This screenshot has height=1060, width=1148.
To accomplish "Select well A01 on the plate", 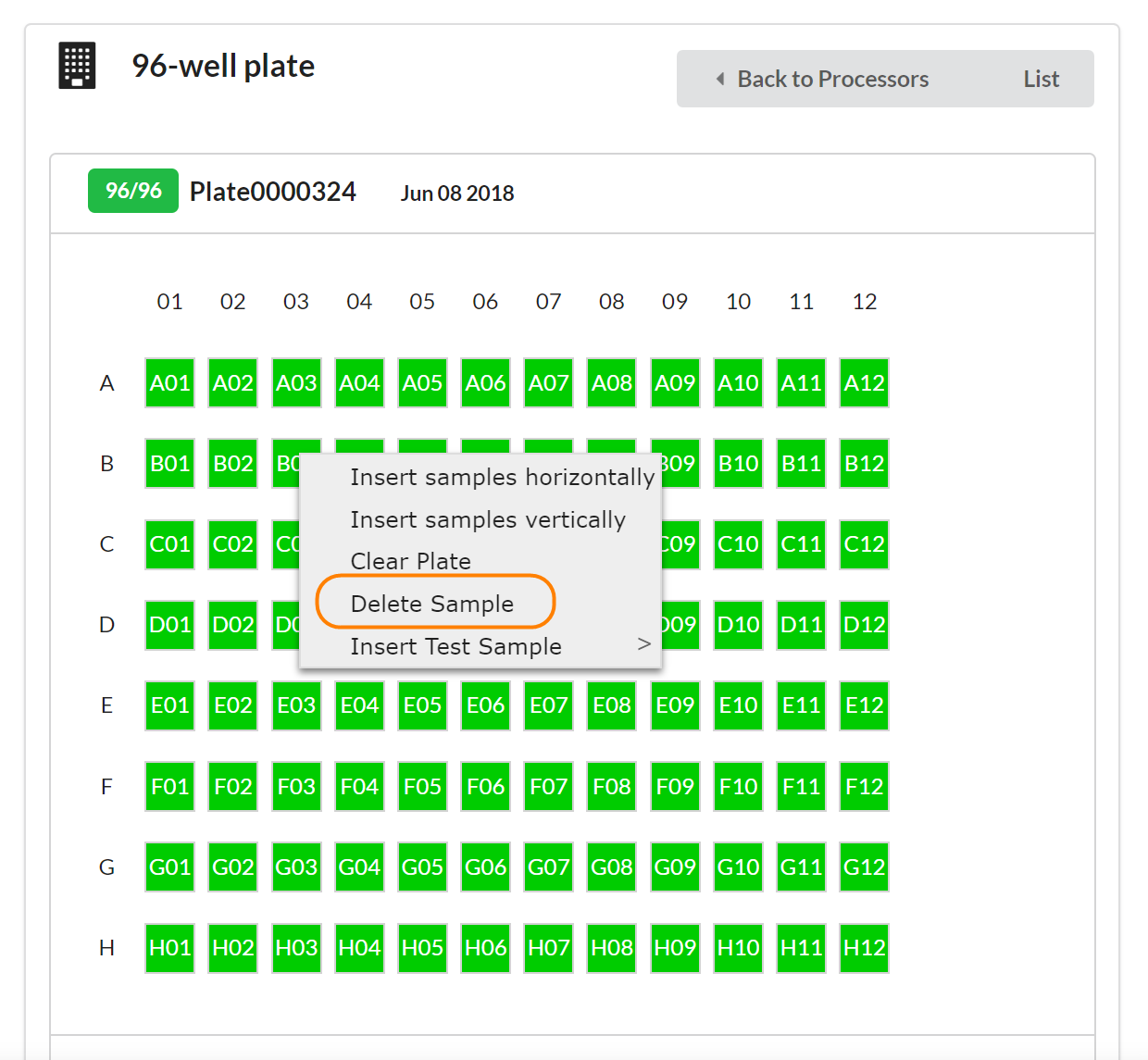I will [x=170, y=383].
